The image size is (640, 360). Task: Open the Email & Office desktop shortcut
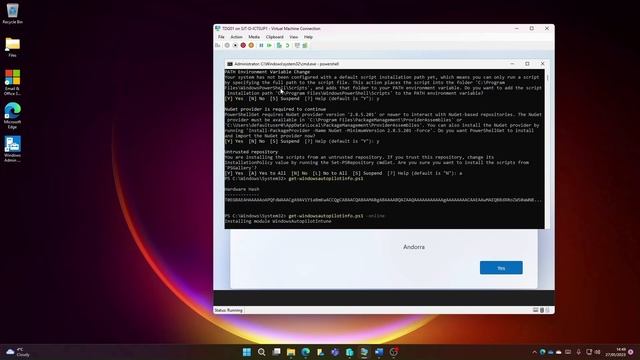coord(13,82)
